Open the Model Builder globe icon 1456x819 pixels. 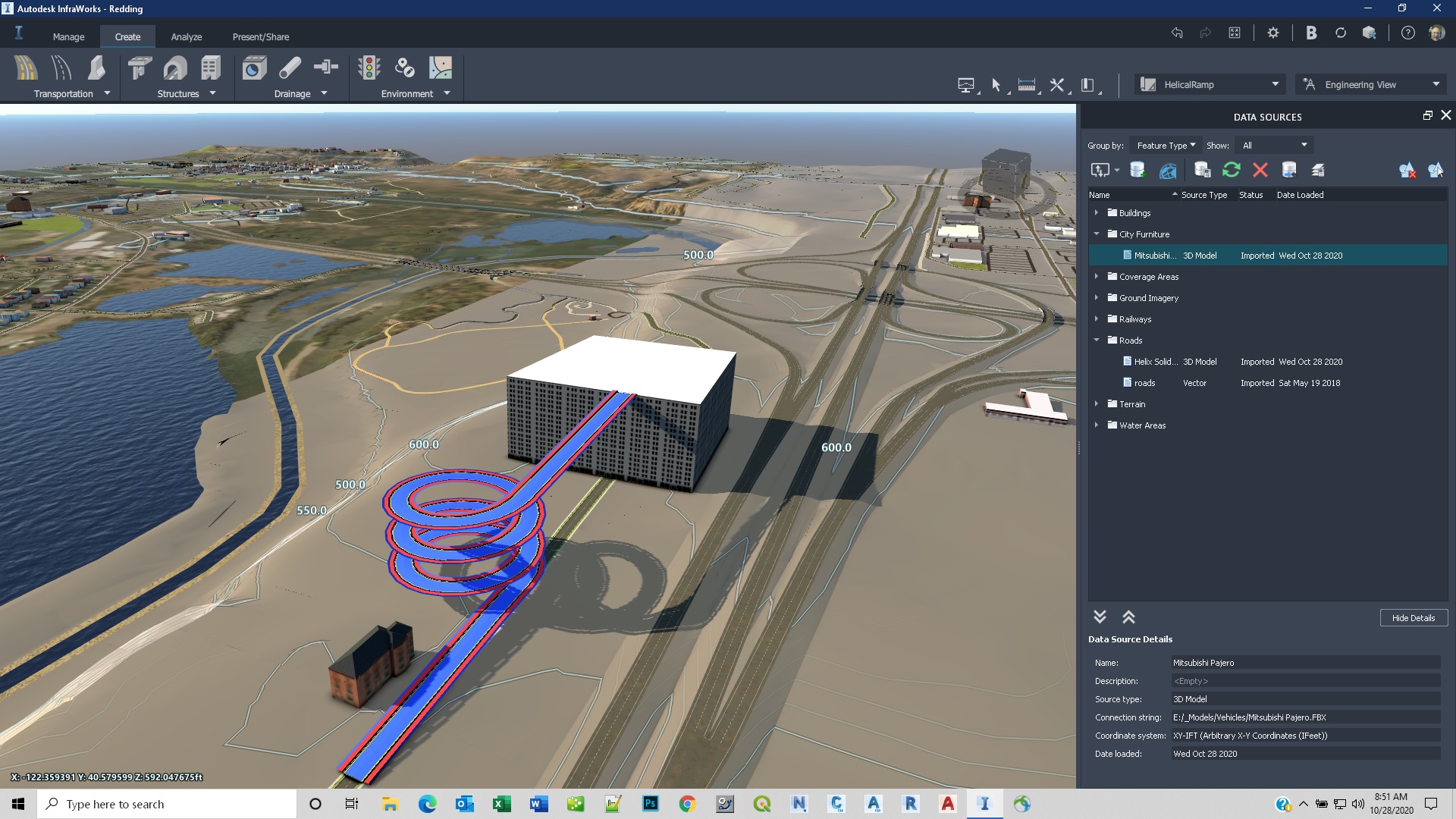click(x=1168, y=170)
